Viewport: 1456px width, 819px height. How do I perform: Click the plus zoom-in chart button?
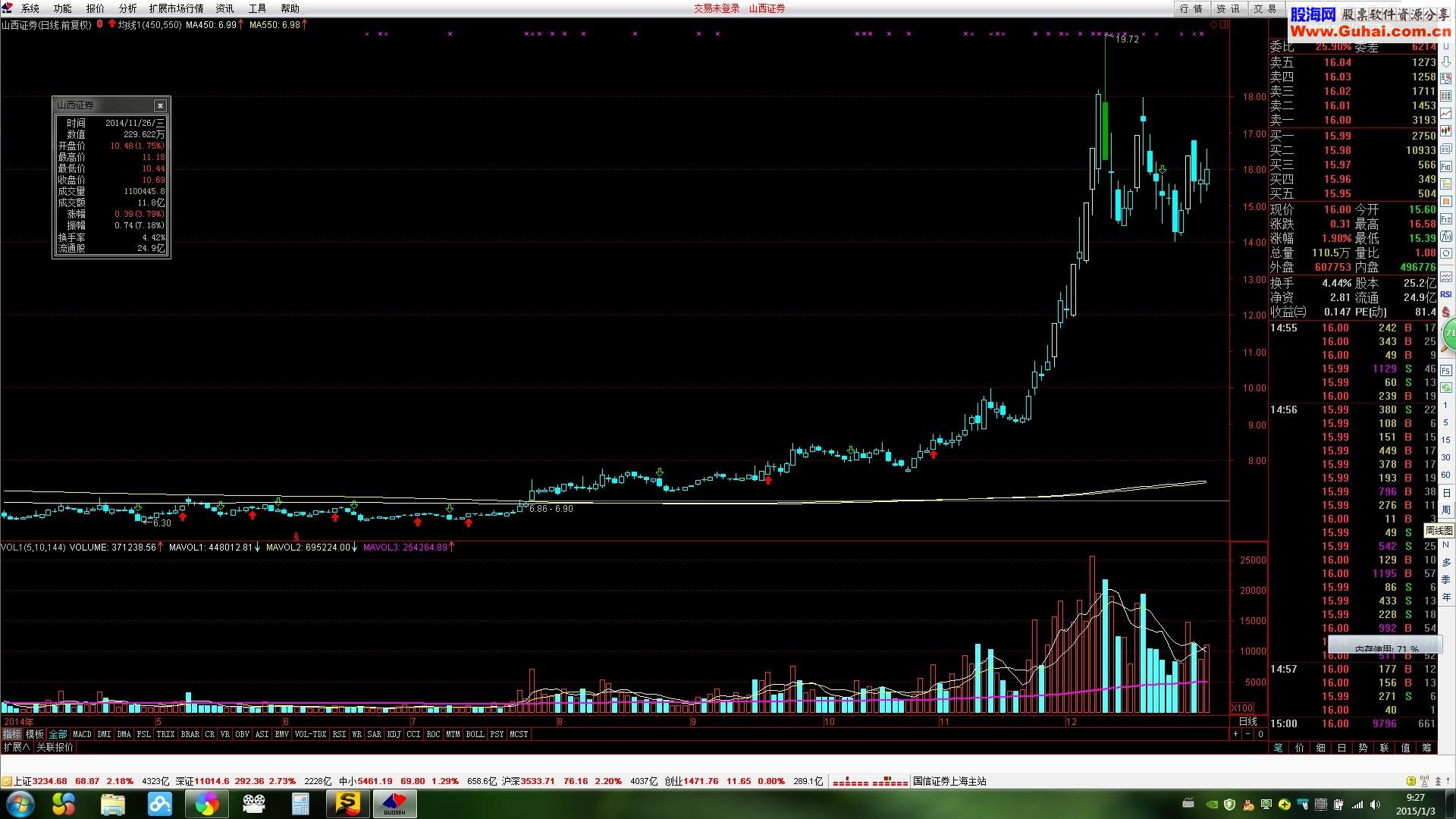pos(1235,734)
